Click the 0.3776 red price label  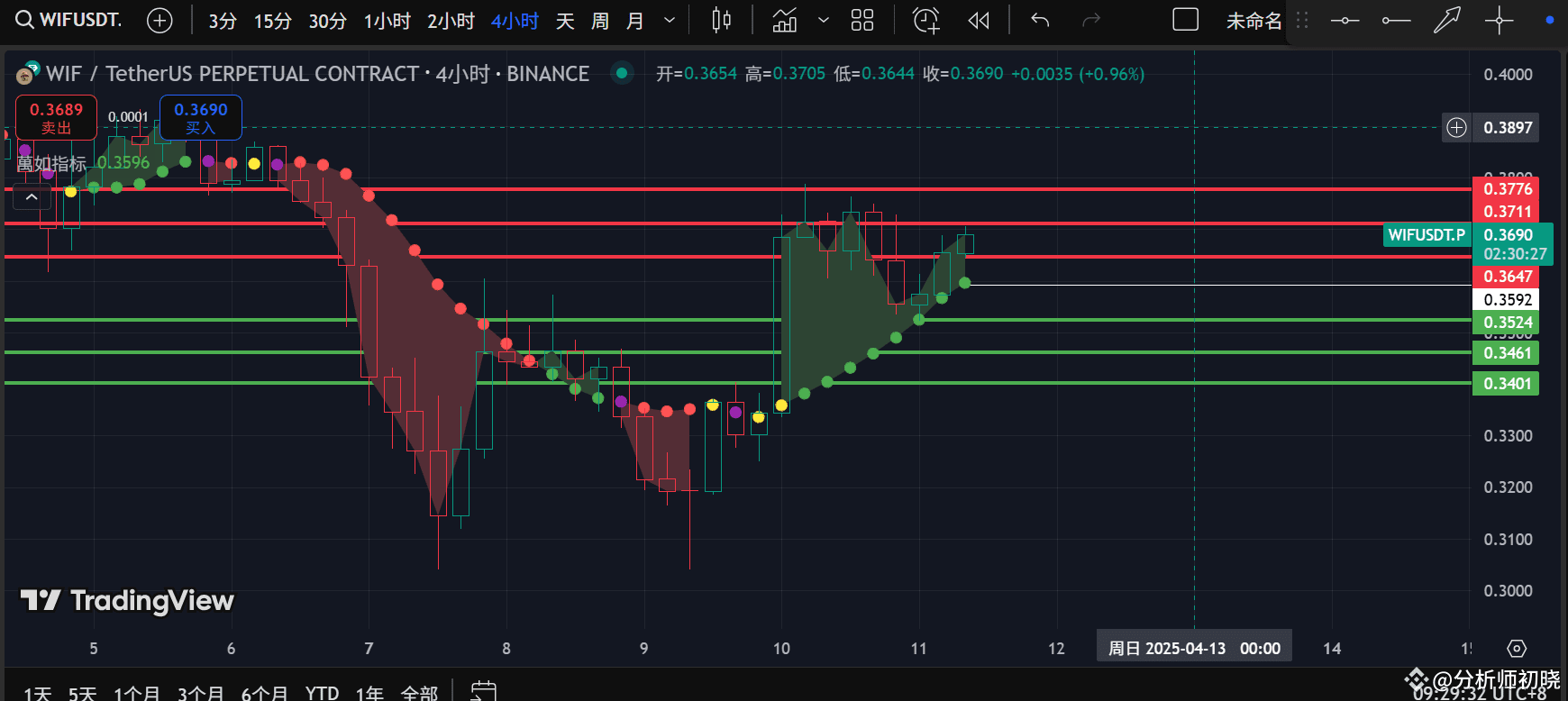(x=1508, y=189)
